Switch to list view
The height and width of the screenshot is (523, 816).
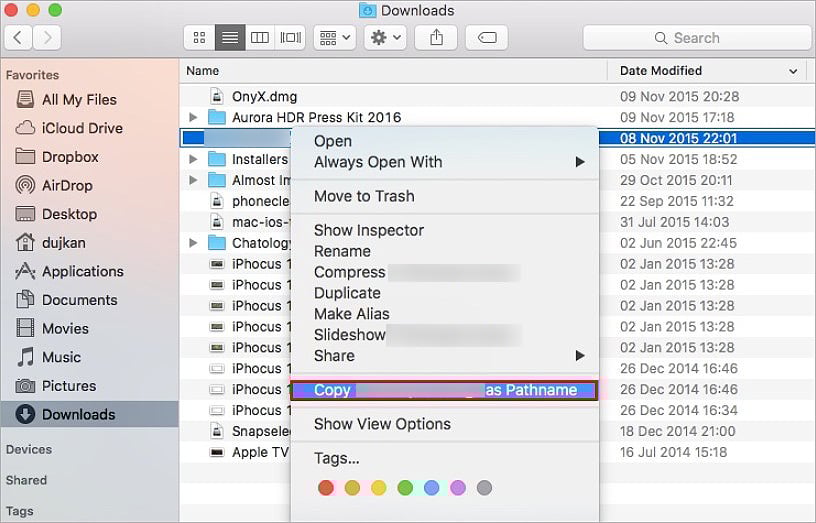(x=230, y=37)
